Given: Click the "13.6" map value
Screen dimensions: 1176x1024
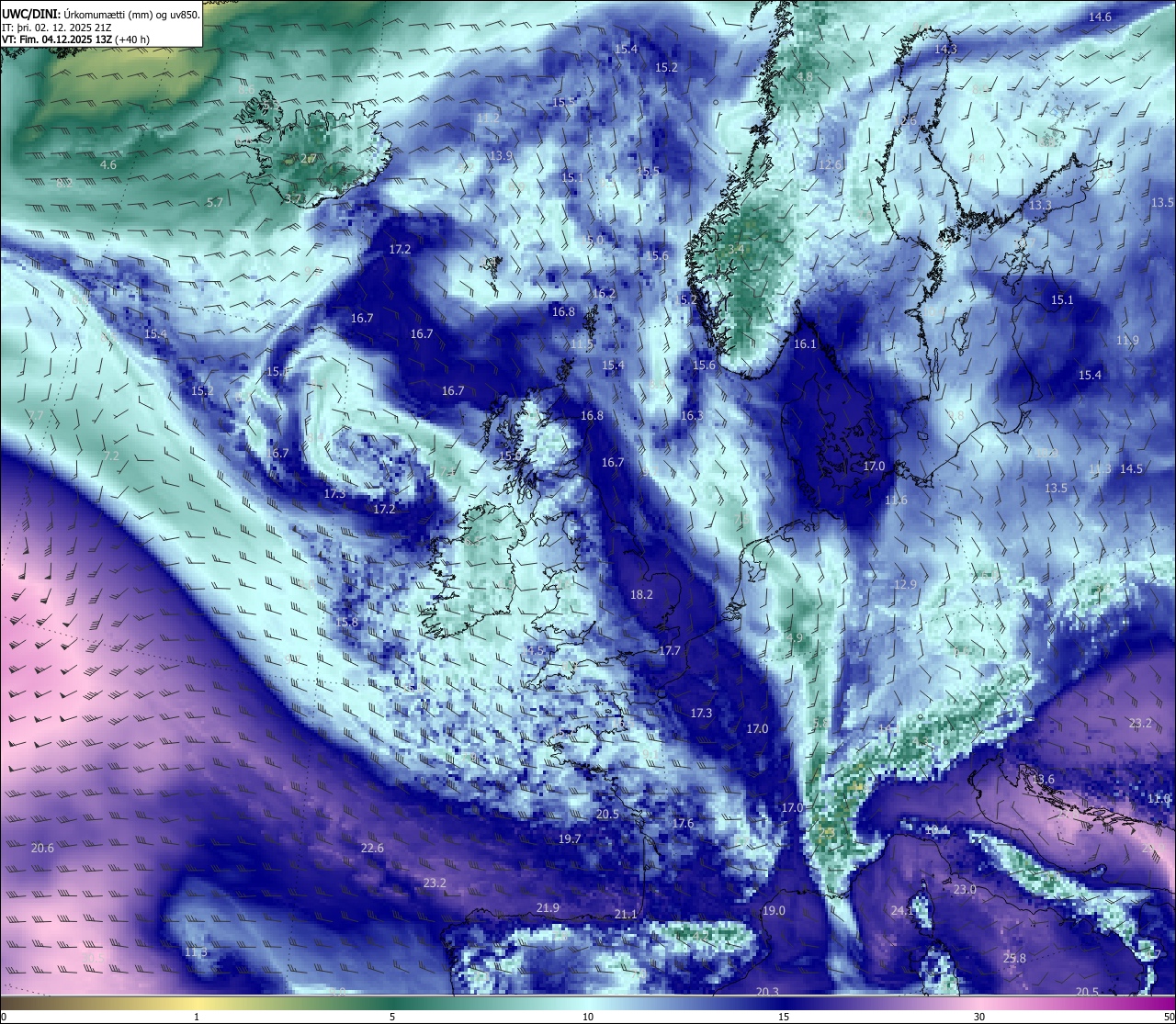Looking at the screenshot, I should 1043,780.
